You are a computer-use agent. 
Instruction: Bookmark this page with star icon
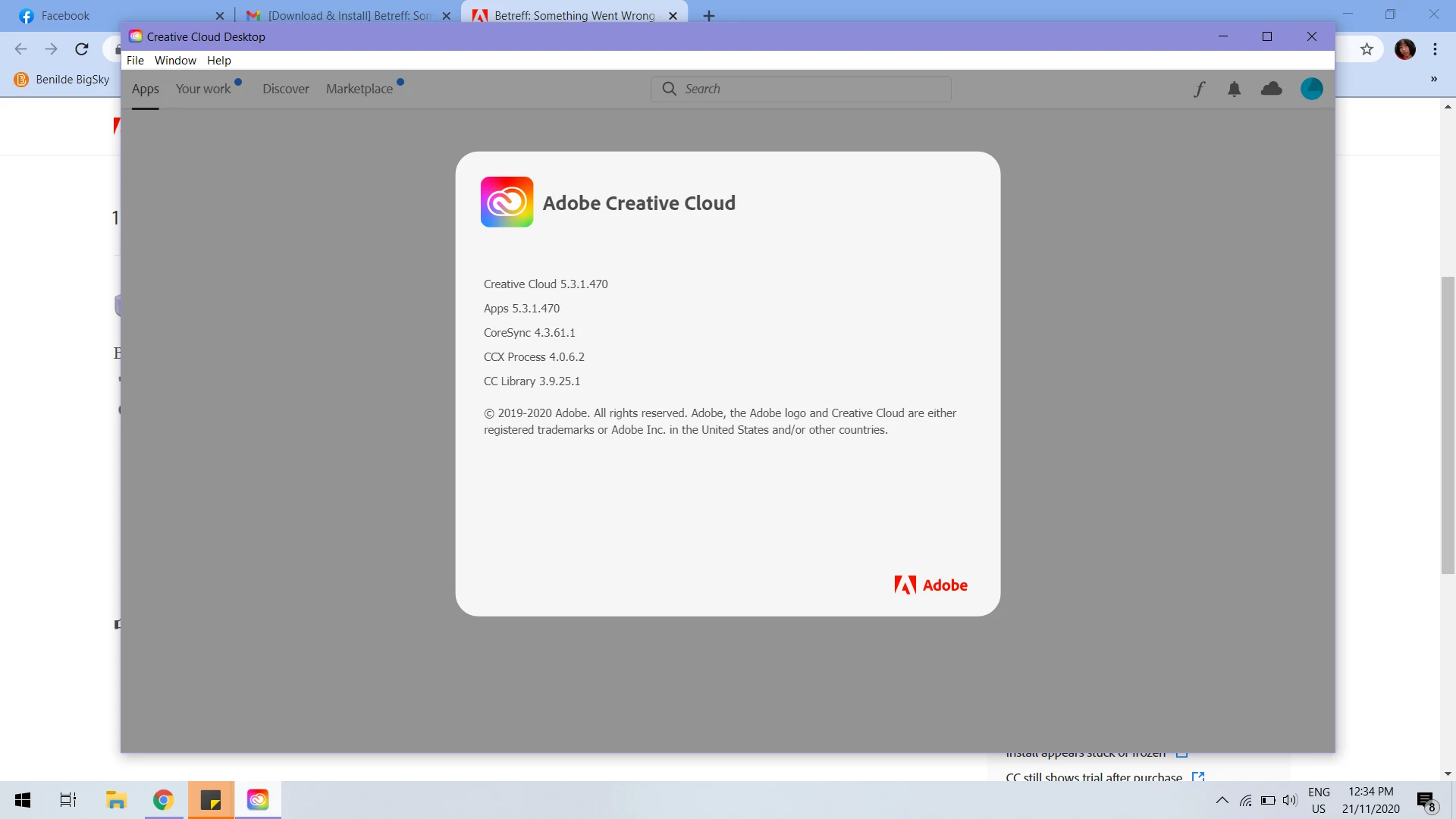pyautogui.click(x=1367, y=49)
